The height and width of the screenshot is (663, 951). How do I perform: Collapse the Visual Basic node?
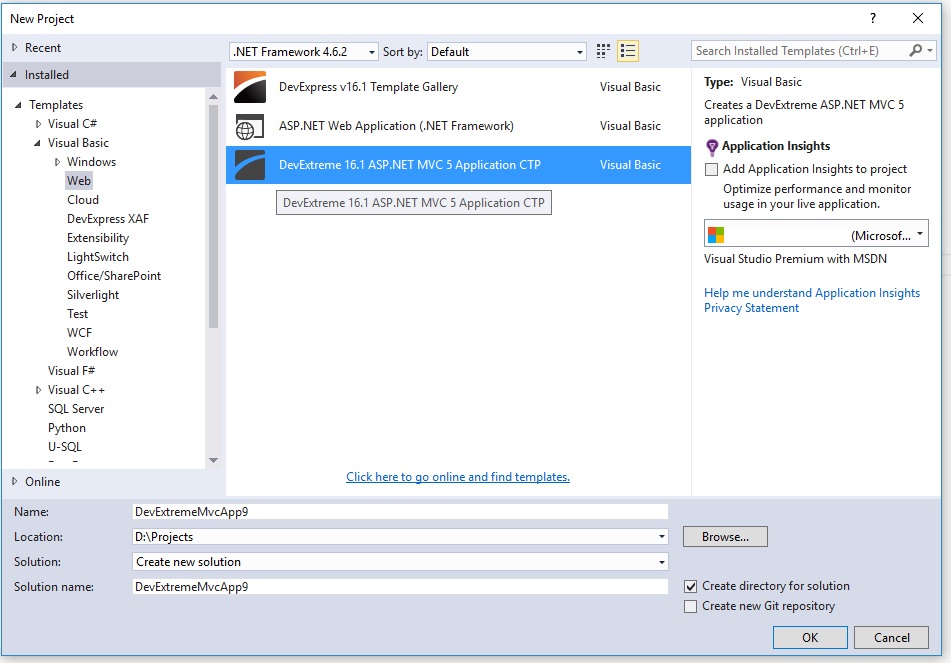tap(38, 143)
